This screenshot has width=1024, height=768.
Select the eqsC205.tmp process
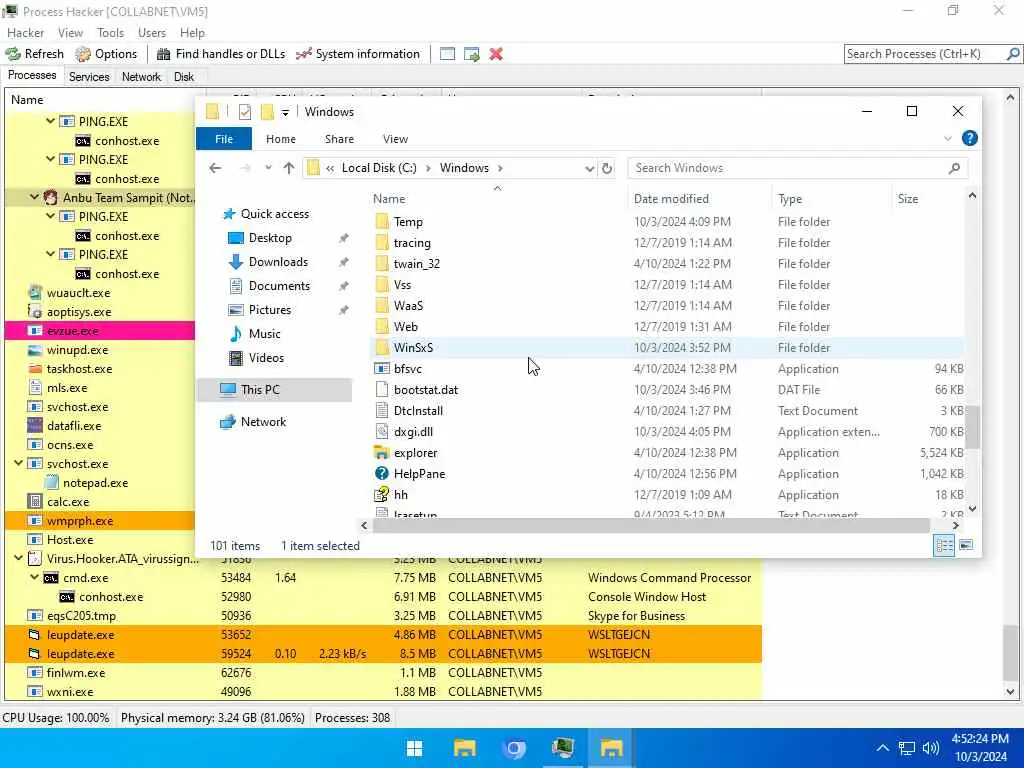(81, 616)
